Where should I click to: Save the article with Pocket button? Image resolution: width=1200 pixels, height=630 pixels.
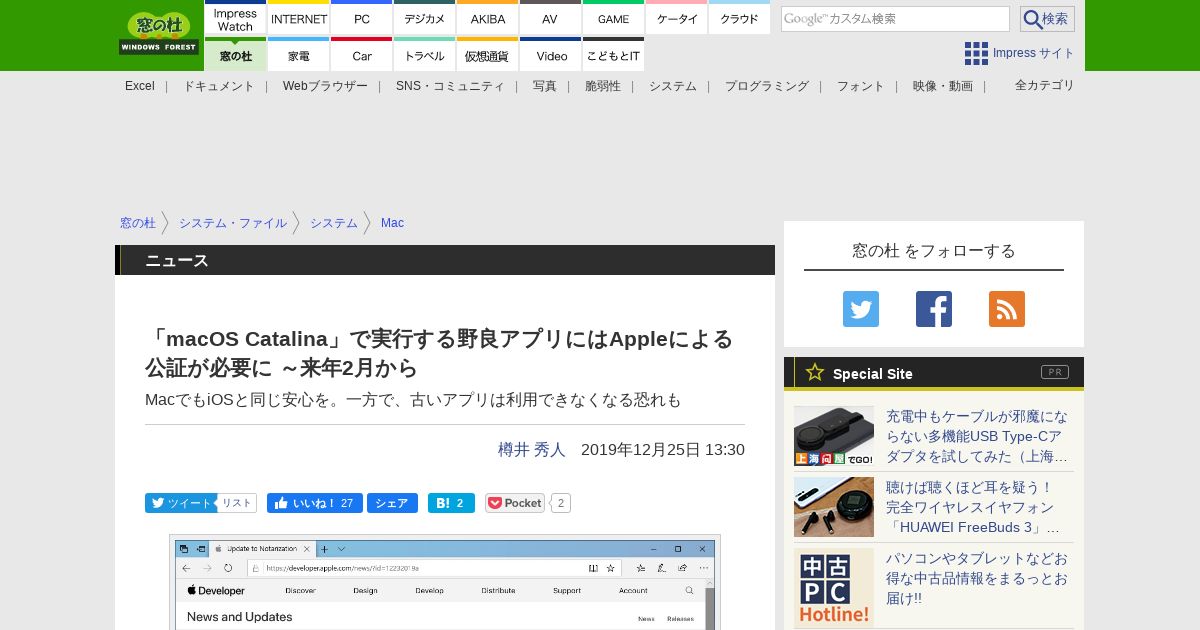tap(515, 503)
